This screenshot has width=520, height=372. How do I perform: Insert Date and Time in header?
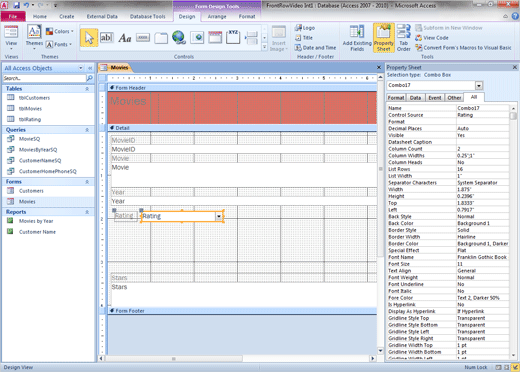pyautogui.click(x=315, y=48)
